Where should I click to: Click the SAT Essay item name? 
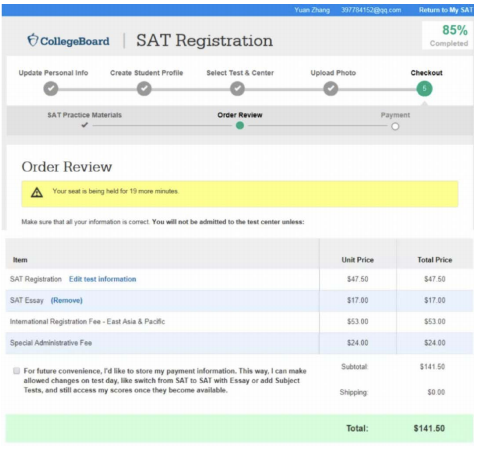click(x=27, y=300)
